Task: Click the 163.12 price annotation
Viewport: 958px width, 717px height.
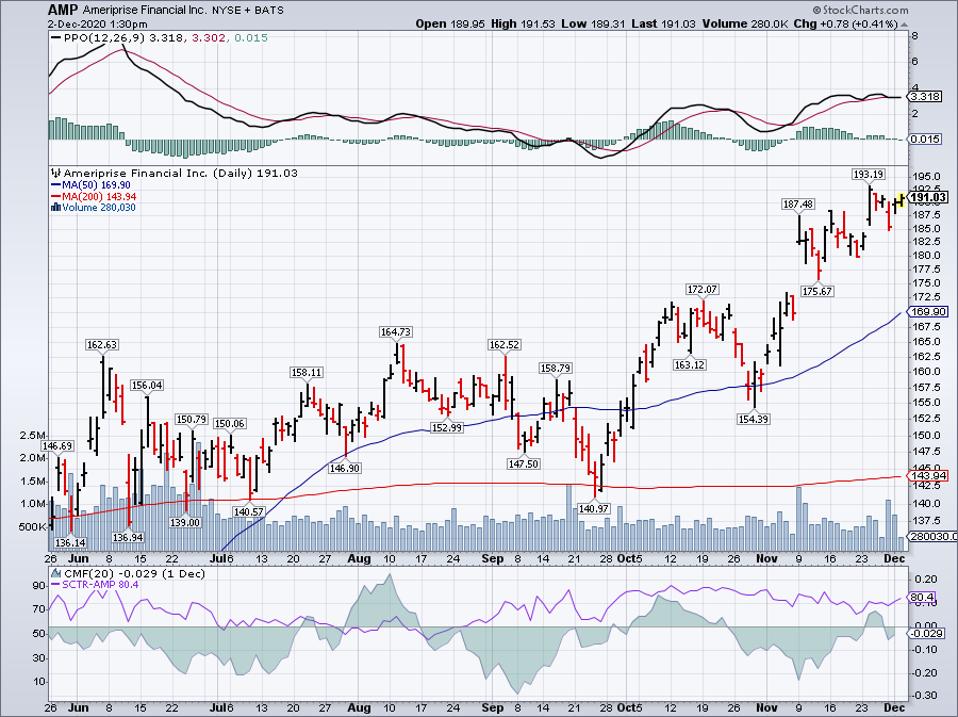Action: point(689,365)
